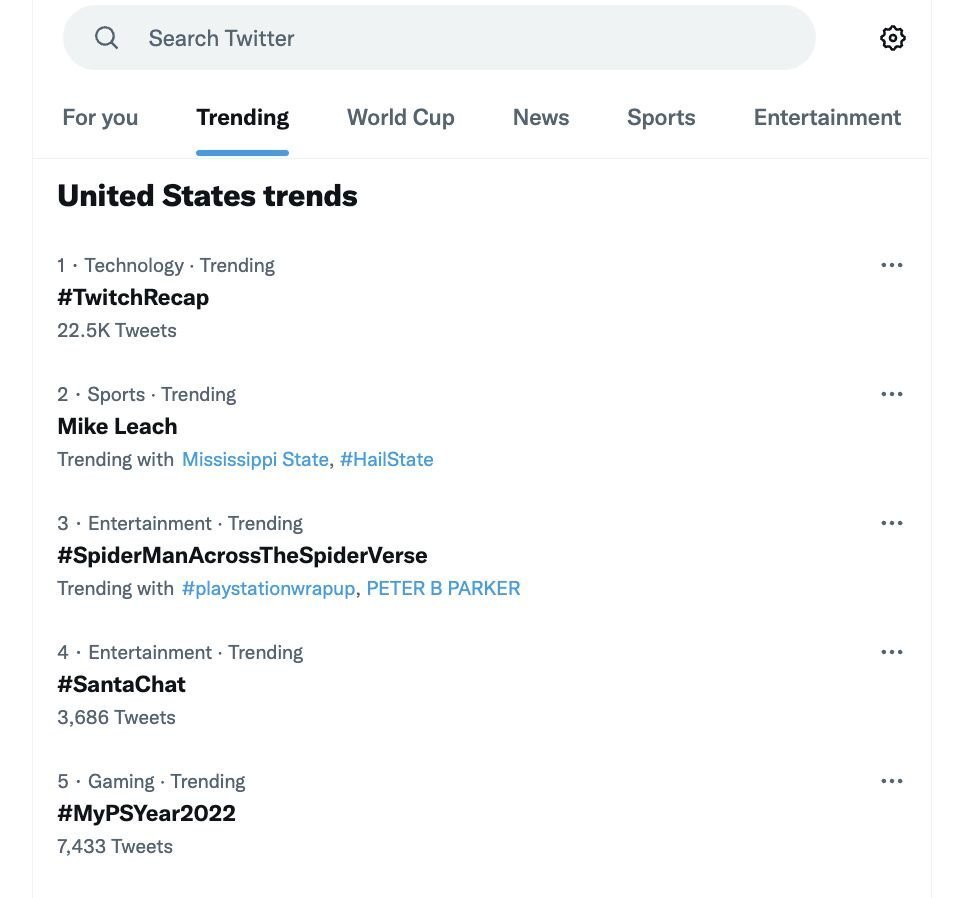Follow the Mississippi State link
The width and height of the screenshot is (964, 898).
[255, 460]
